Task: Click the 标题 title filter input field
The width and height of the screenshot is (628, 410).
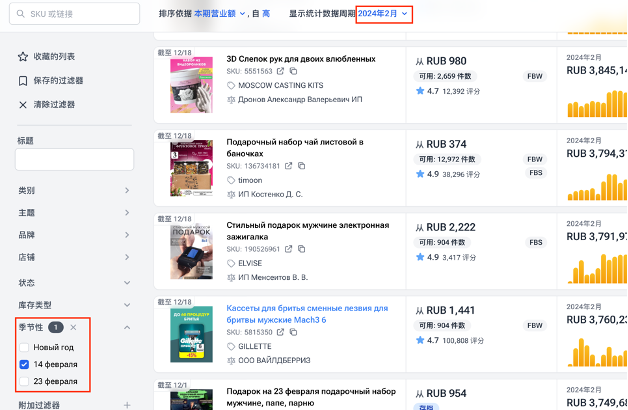Action: [75, 159]
